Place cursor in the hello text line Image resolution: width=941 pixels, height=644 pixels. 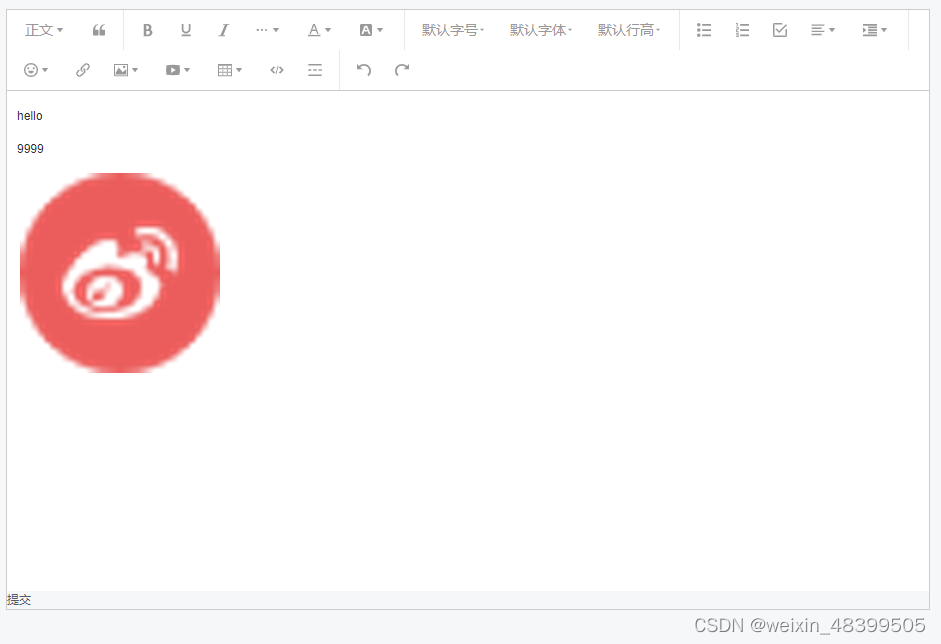(x=30, y=116)
